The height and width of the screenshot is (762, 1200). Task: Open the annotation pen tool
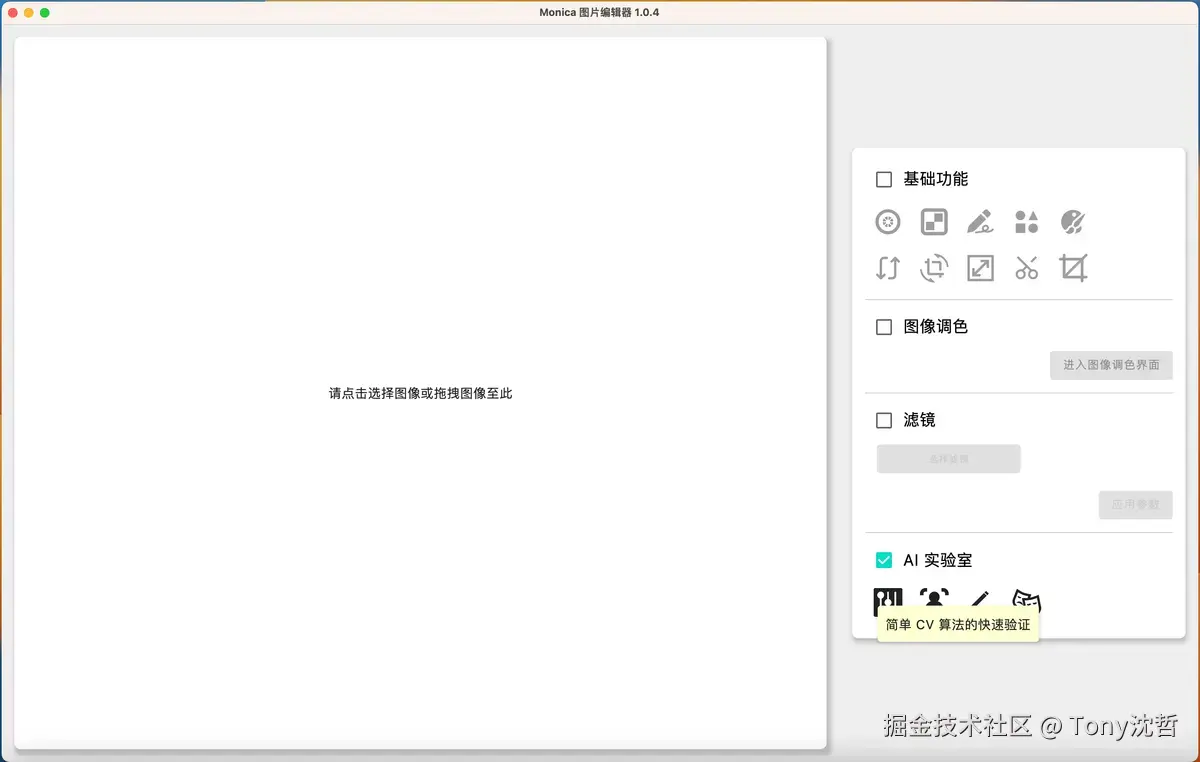pyautogui.click(x=980, y=221)
